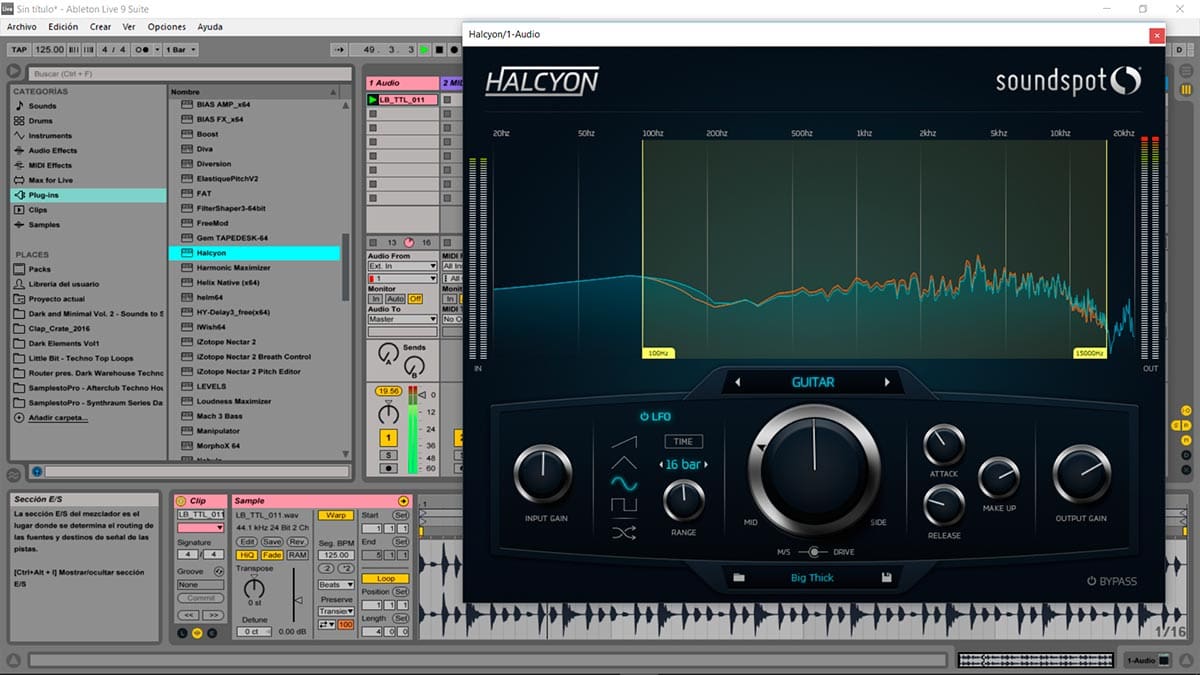Open the clip color dropdown
The height and width of the screenshot is (675, 1200).
point(201,528)
